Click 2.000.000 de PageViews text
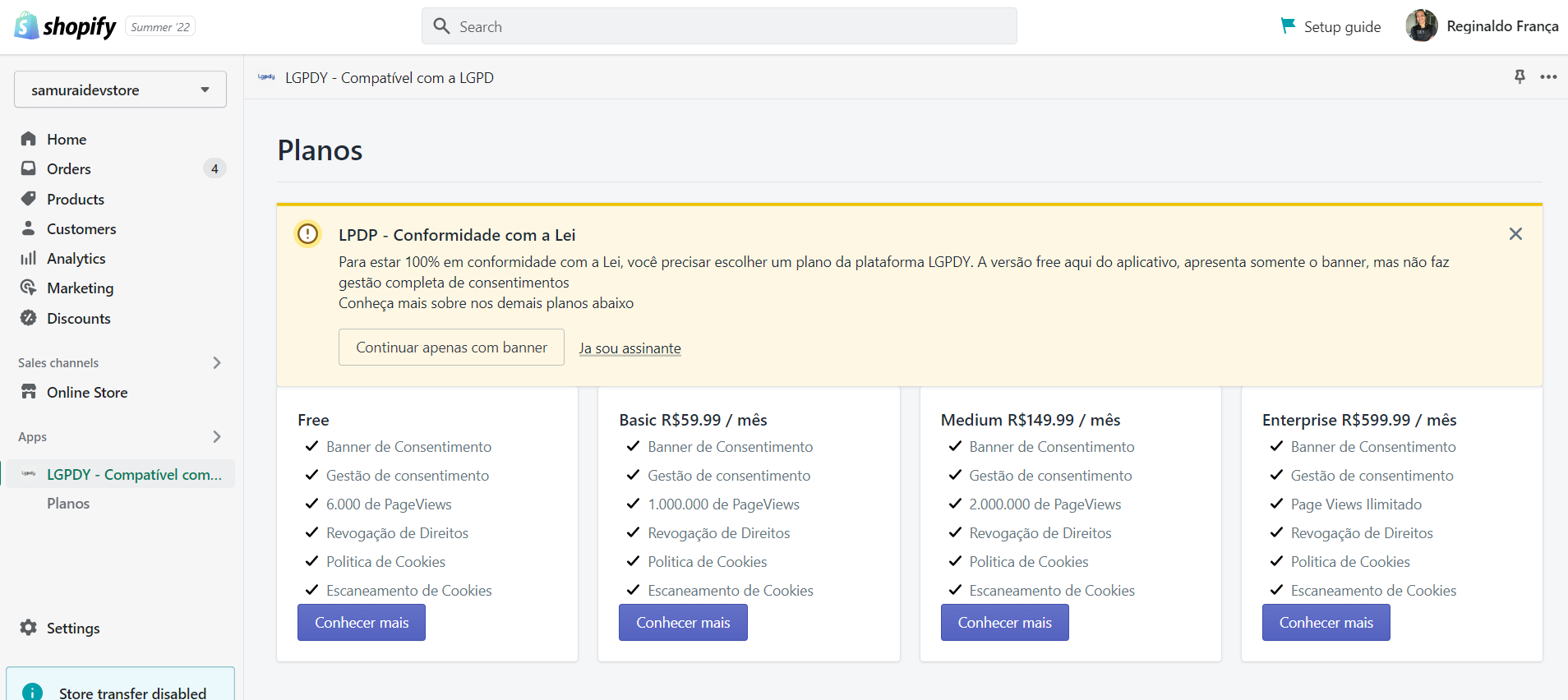 (x=1045, y=504)
